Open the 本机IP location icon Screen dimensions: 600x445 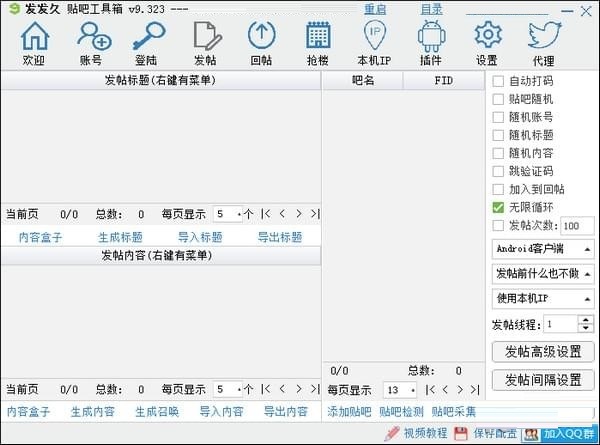point(375,35)
